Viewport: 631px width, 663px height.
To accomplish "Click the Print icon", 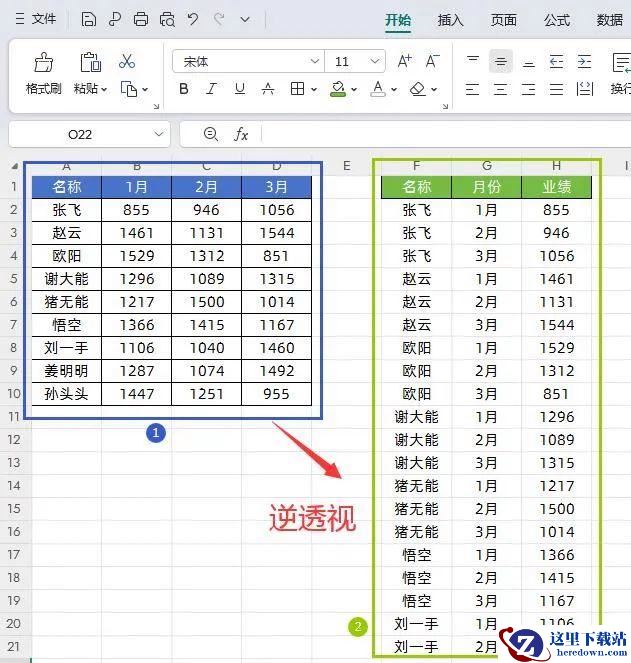I will 141,19.
